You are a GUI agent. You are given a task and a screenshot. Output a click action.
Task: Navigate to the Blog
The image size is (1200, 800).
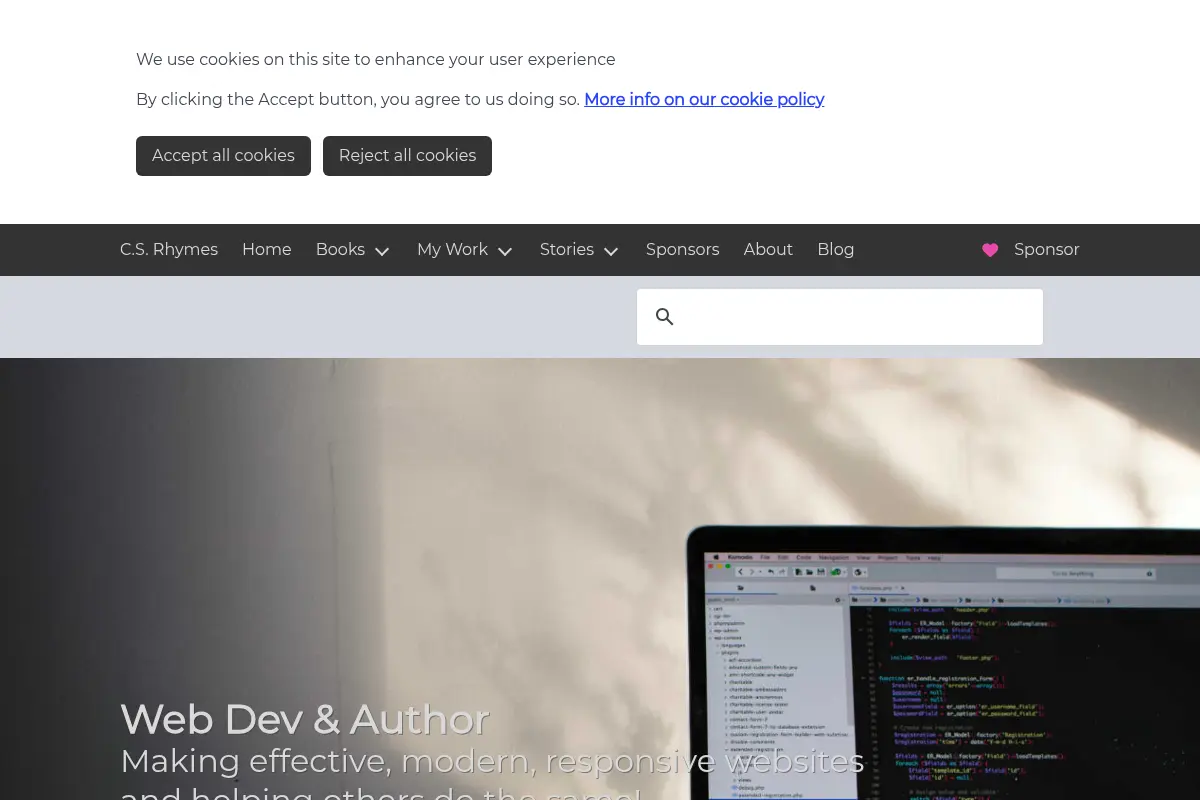(835, 250)
